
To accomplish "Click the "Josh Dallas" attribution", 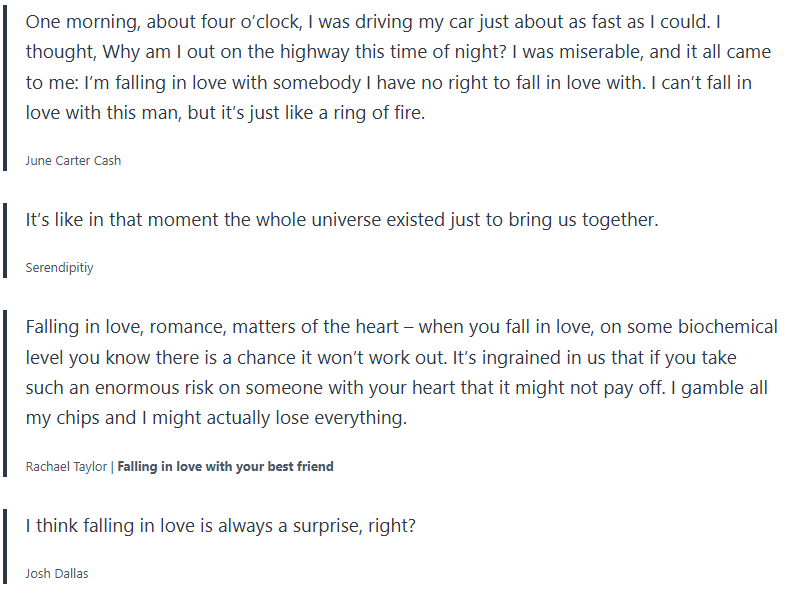I will (56, 574).
